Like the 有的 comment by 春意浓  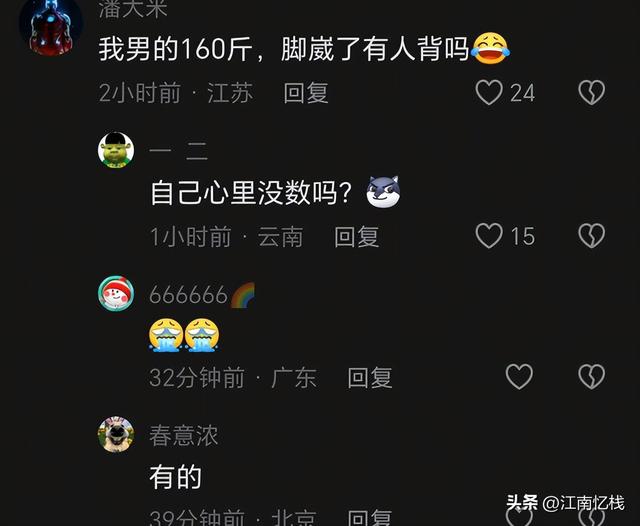(519, 517)
